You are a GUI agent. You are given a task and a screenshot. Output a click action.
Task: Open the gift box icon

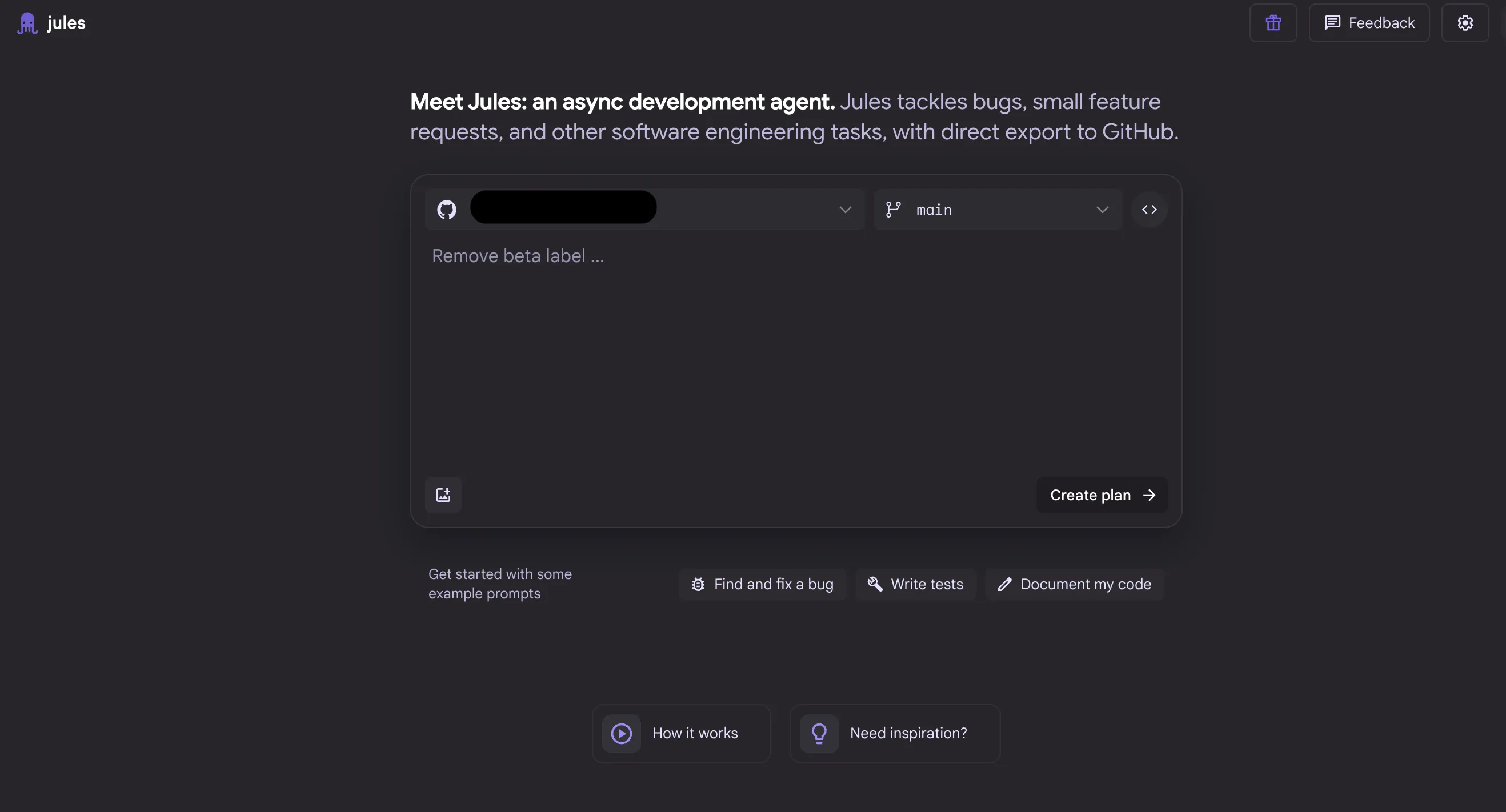[1273, 23]
